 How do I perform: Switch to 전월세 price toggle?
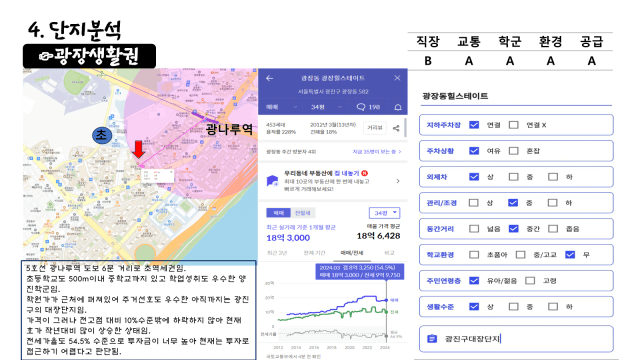[x=302, y=213]
